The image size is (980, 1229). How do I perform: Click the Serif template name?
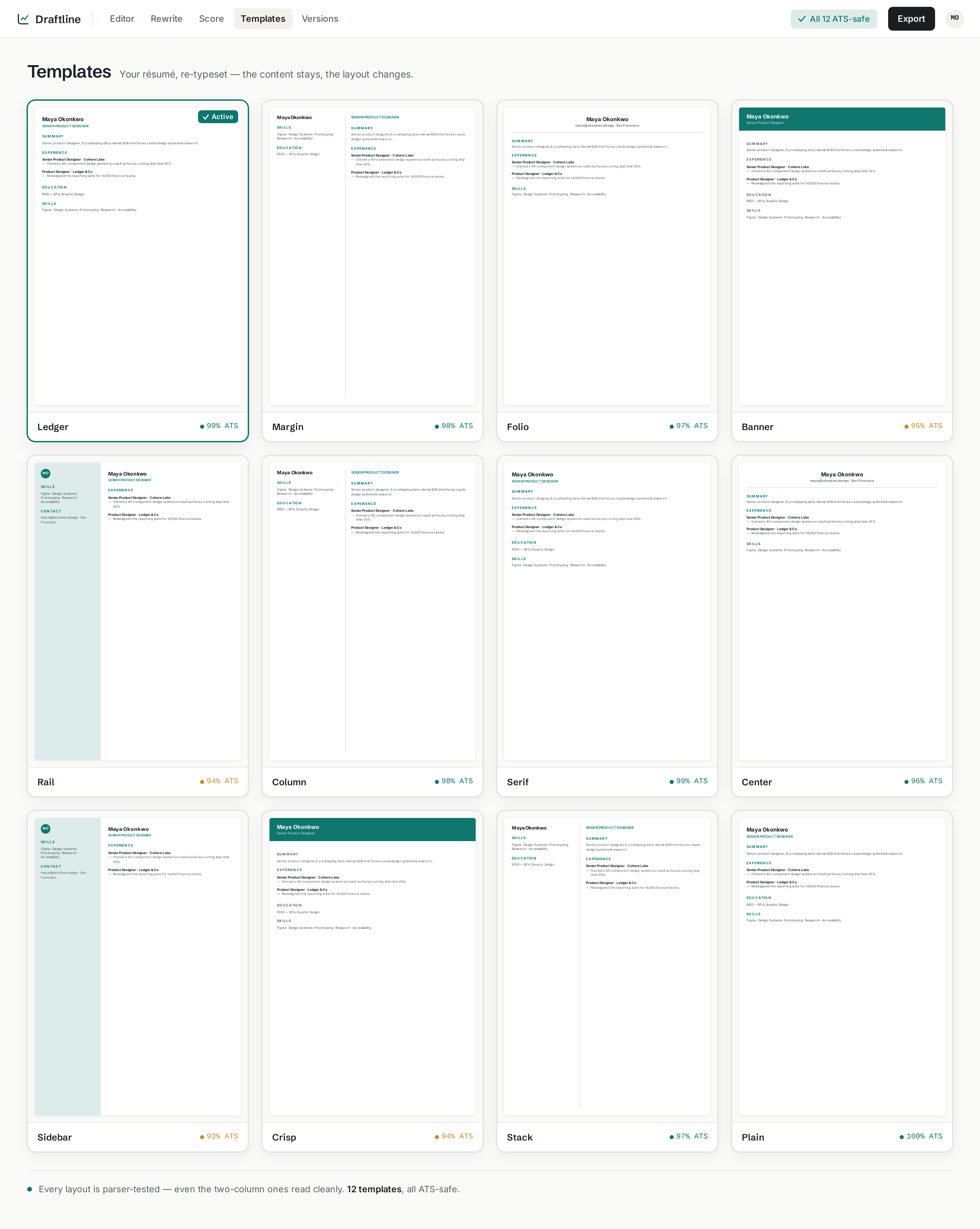pos(518,782)
